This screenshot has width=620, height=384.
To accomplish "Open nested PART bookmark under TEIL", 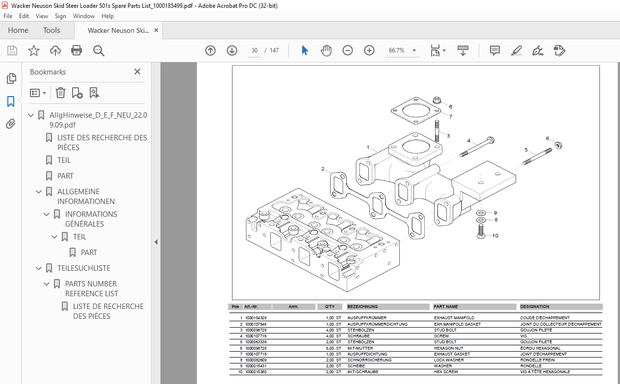I will click(89, 252).
